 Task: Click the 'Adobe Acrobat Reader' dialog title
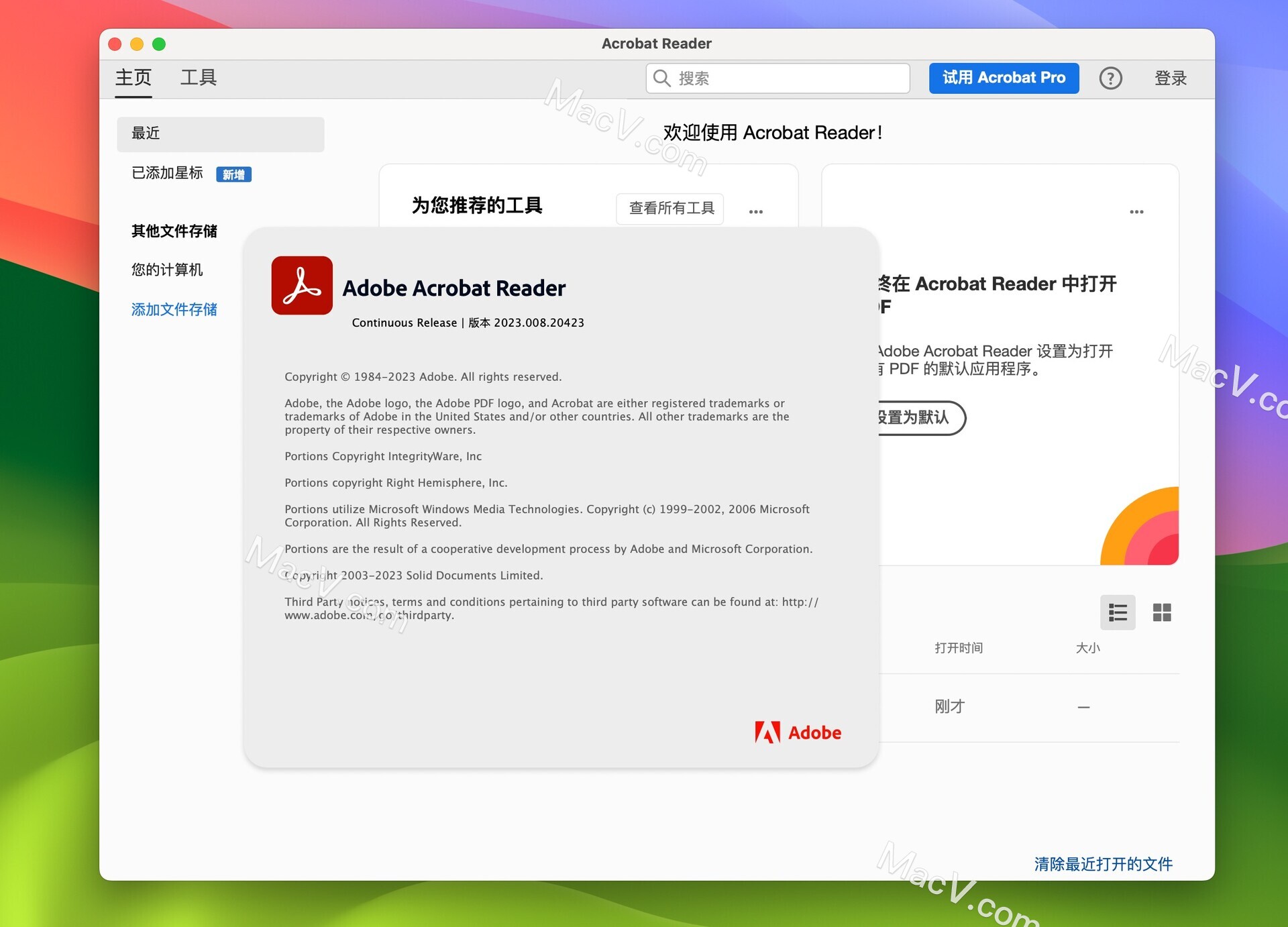454,288
